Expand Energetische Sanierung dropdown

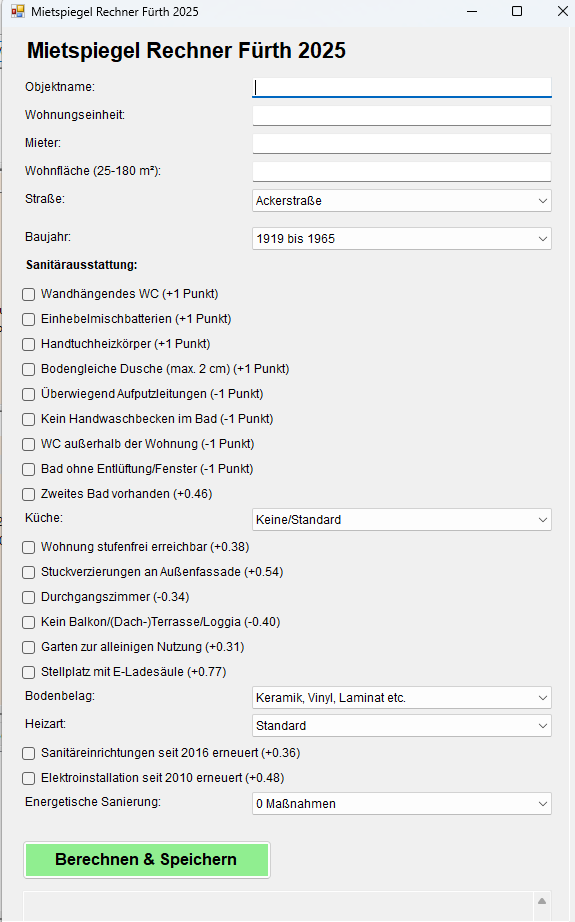pos(402,804)
